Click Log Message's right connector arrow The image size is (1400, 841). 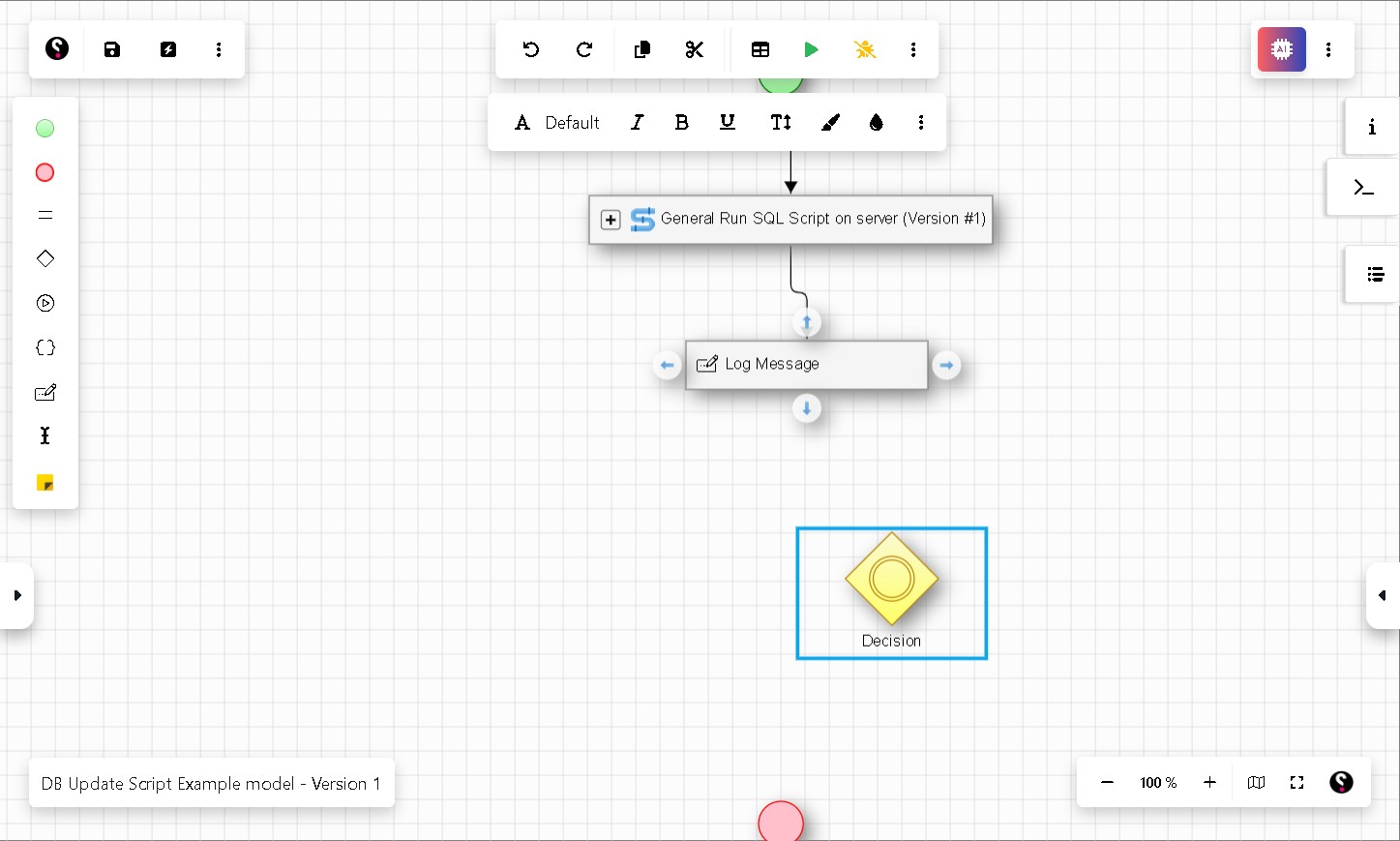tap(946, 365)
